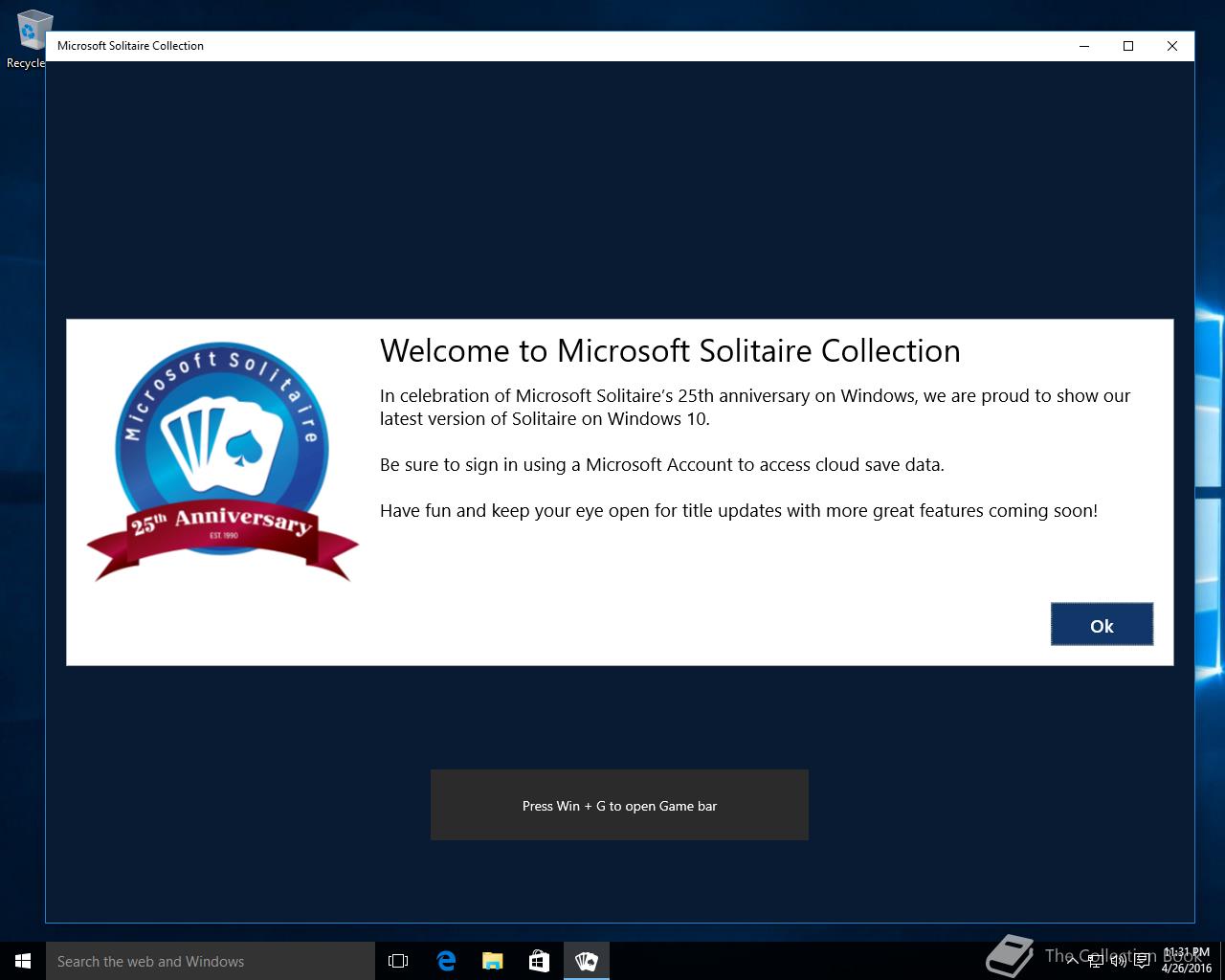The width and height of the screenshot is (1225, 980).
Task: Click the taskbar clock showing 4/26/2016
Action: tap(1186, 961)
